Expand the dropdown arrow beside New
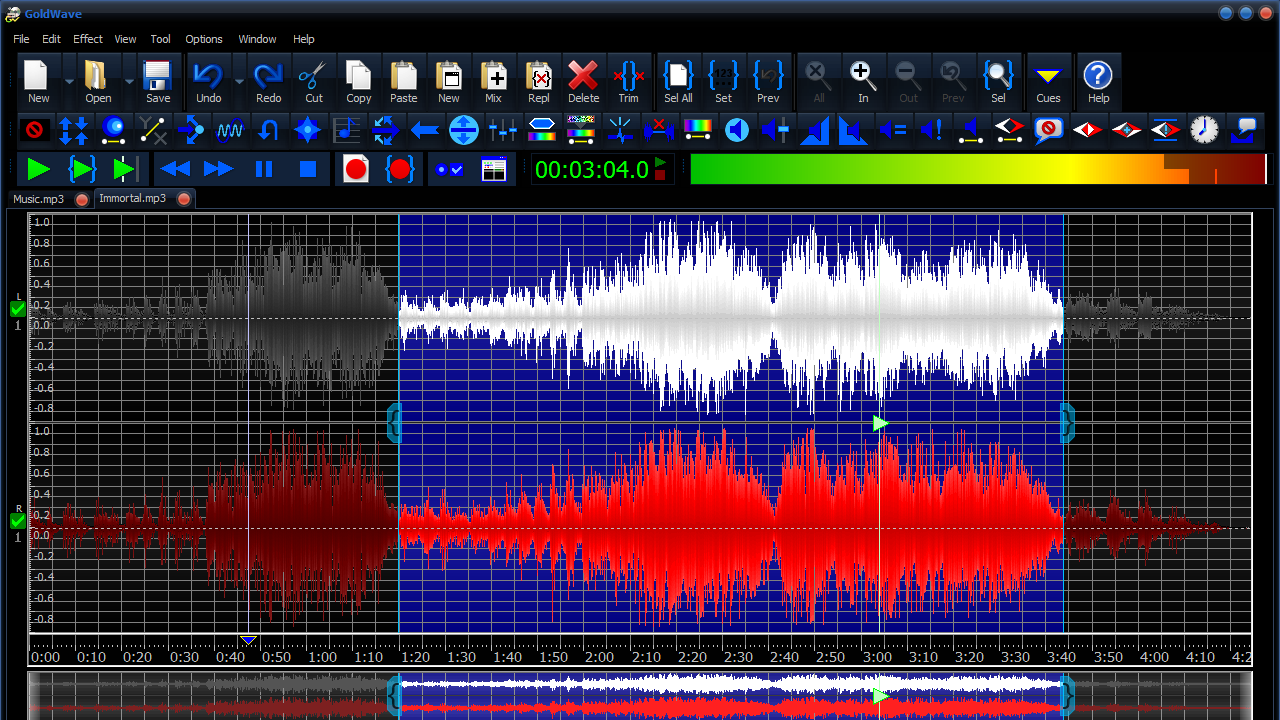Screen dimensions: 1280x720 (x=69, y=82)
